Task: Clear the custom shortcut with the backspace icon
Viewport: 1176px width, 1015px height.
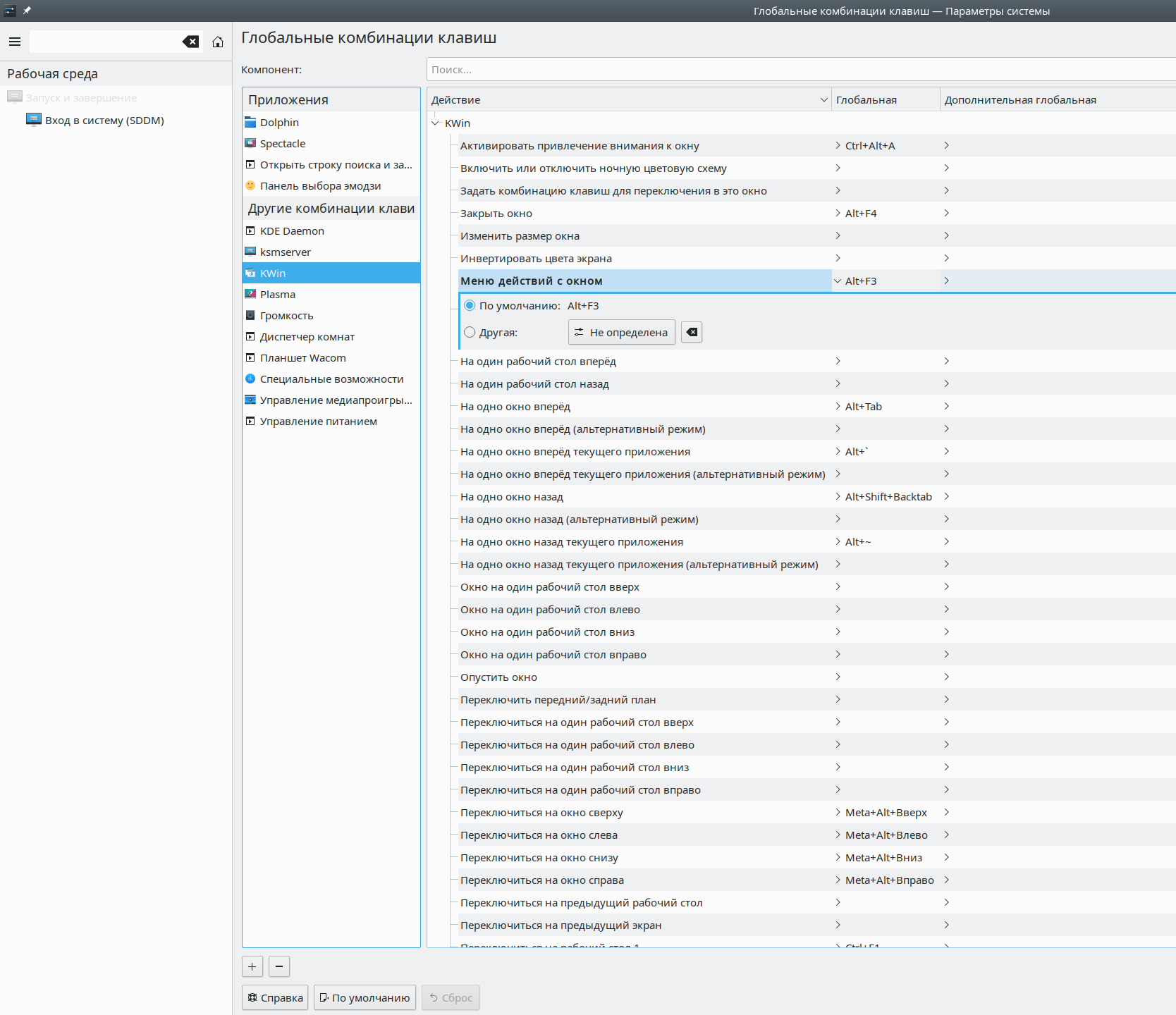Action: pos(692,332)
